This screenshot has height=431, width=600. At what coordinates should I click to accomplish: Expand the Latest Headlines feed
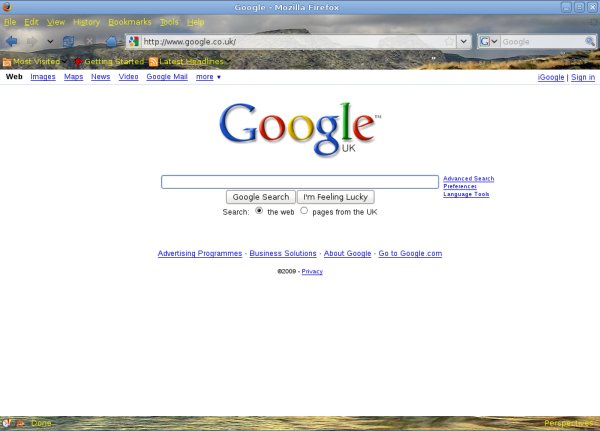tap(190, 61)
